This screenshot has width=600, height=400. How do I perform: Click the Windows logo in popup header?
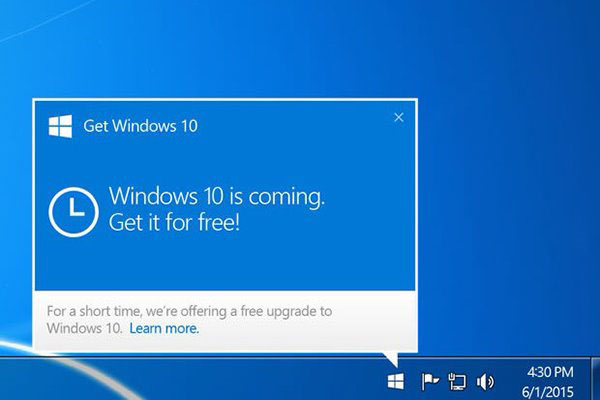pos(60,126)
